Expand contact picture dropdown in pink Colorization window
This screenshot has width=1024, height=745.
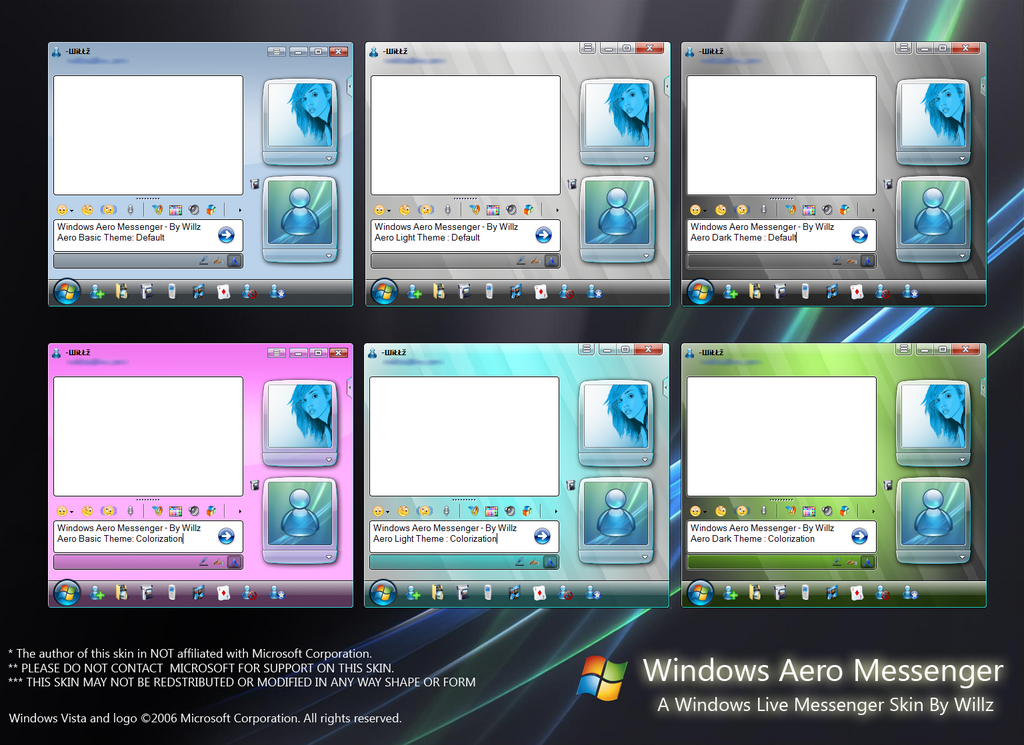[x=329, y=459]
